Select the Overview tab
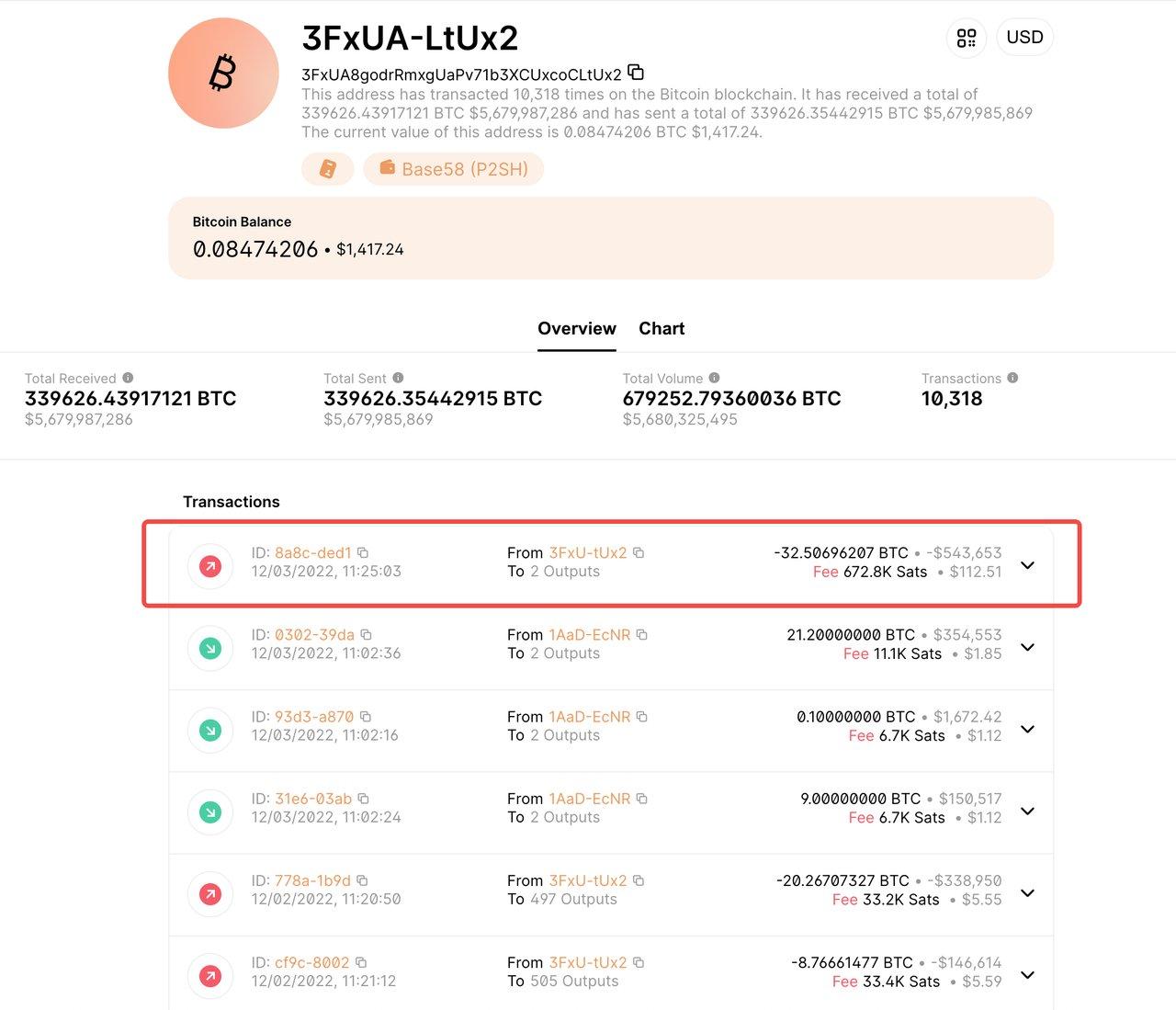Image resolution: width=1176 pixels, height=1010 pixels. click(576, 329)
